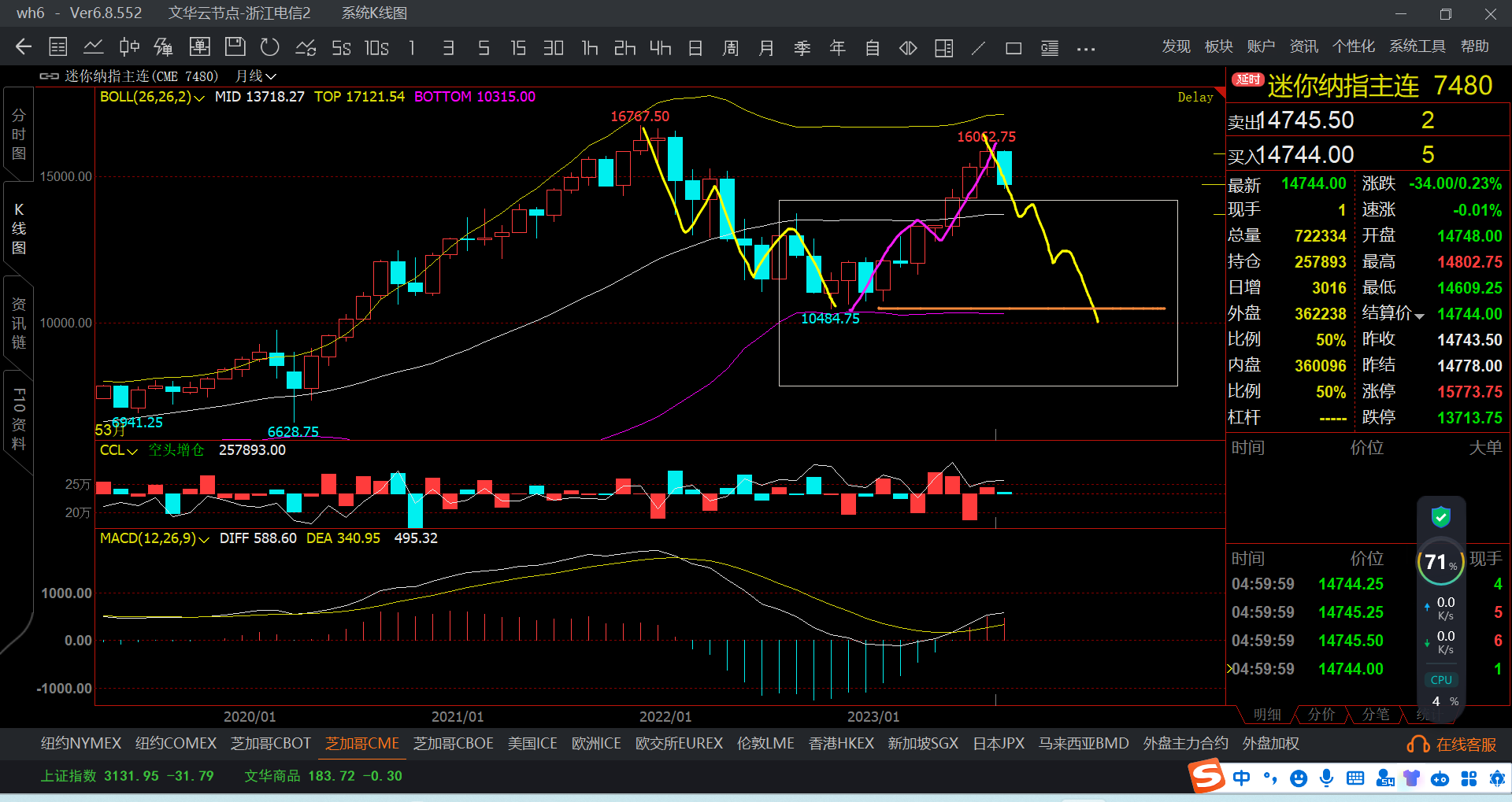Open the 系统工具 menu
This screenshot has height=802, width=1512.
pos(1417,46)
